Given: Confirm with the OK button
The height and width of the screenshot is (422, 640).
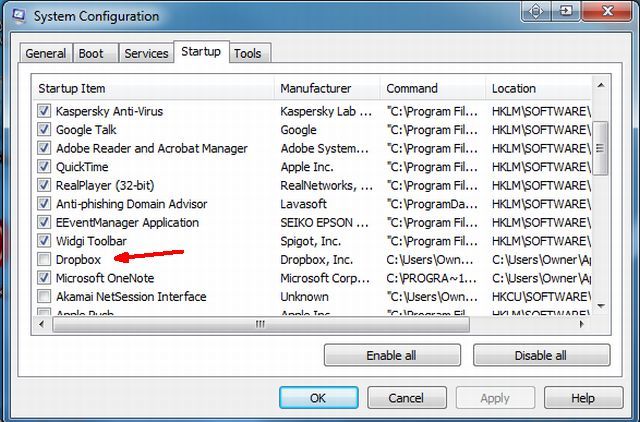Looking at the screenshot, I should pos(319,398).
